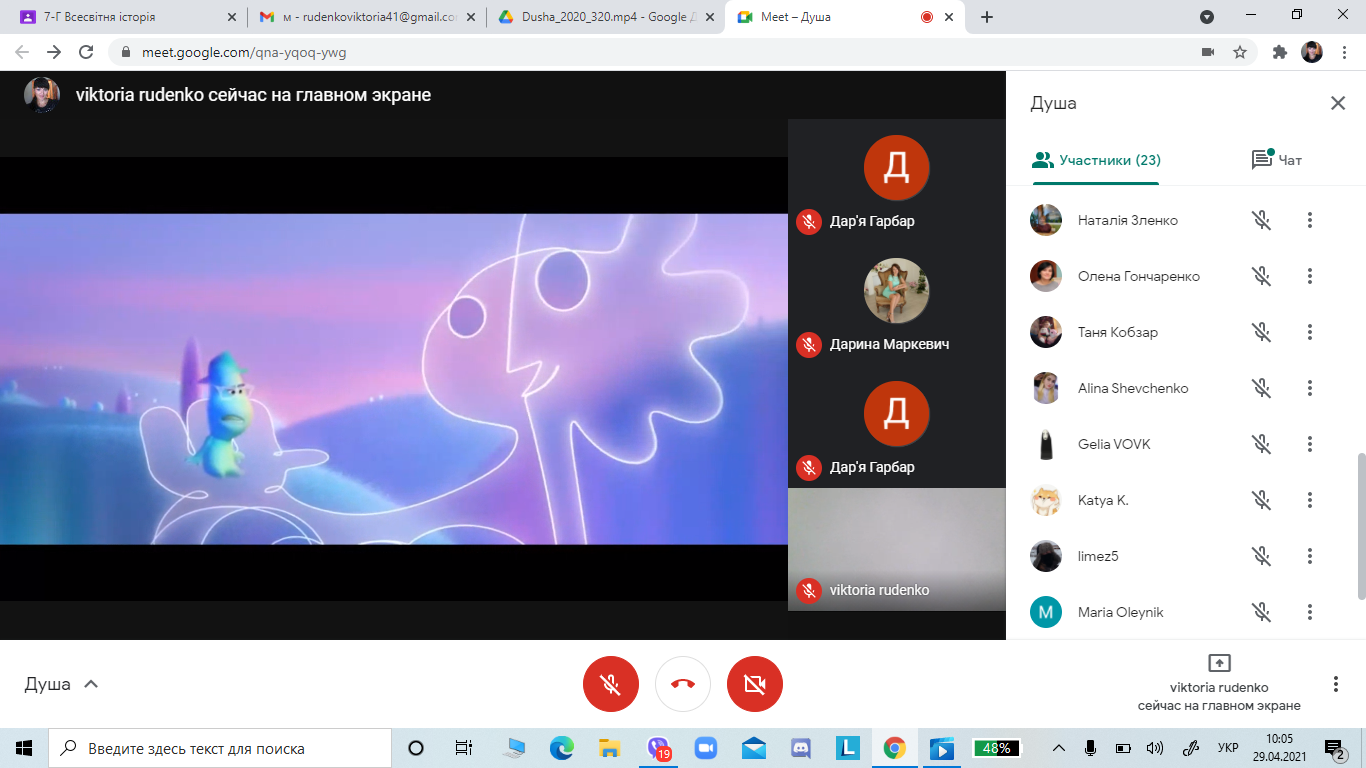This screenshot has width=1366, height=768.
Task: Toggle the camera on or off
Action: pyautogui.click(x=755, y=684)
